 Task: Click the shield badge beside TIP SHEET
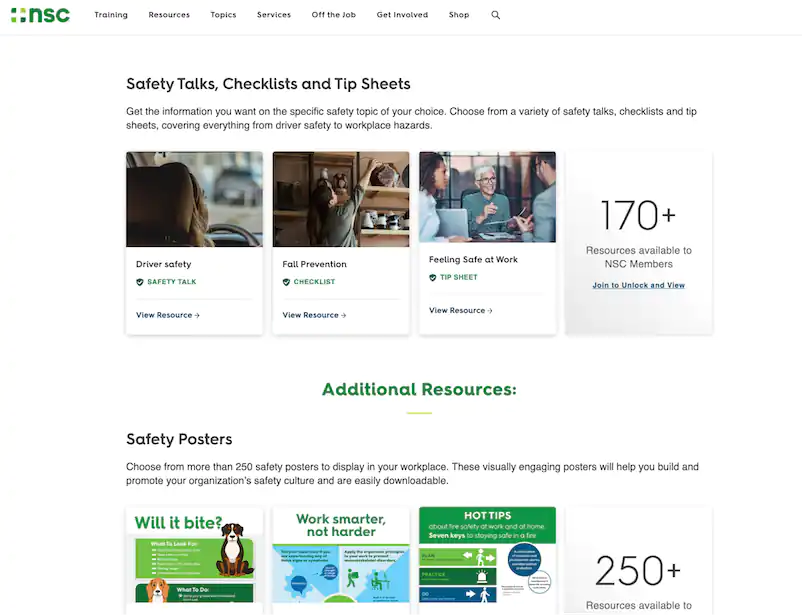(433, 277)
